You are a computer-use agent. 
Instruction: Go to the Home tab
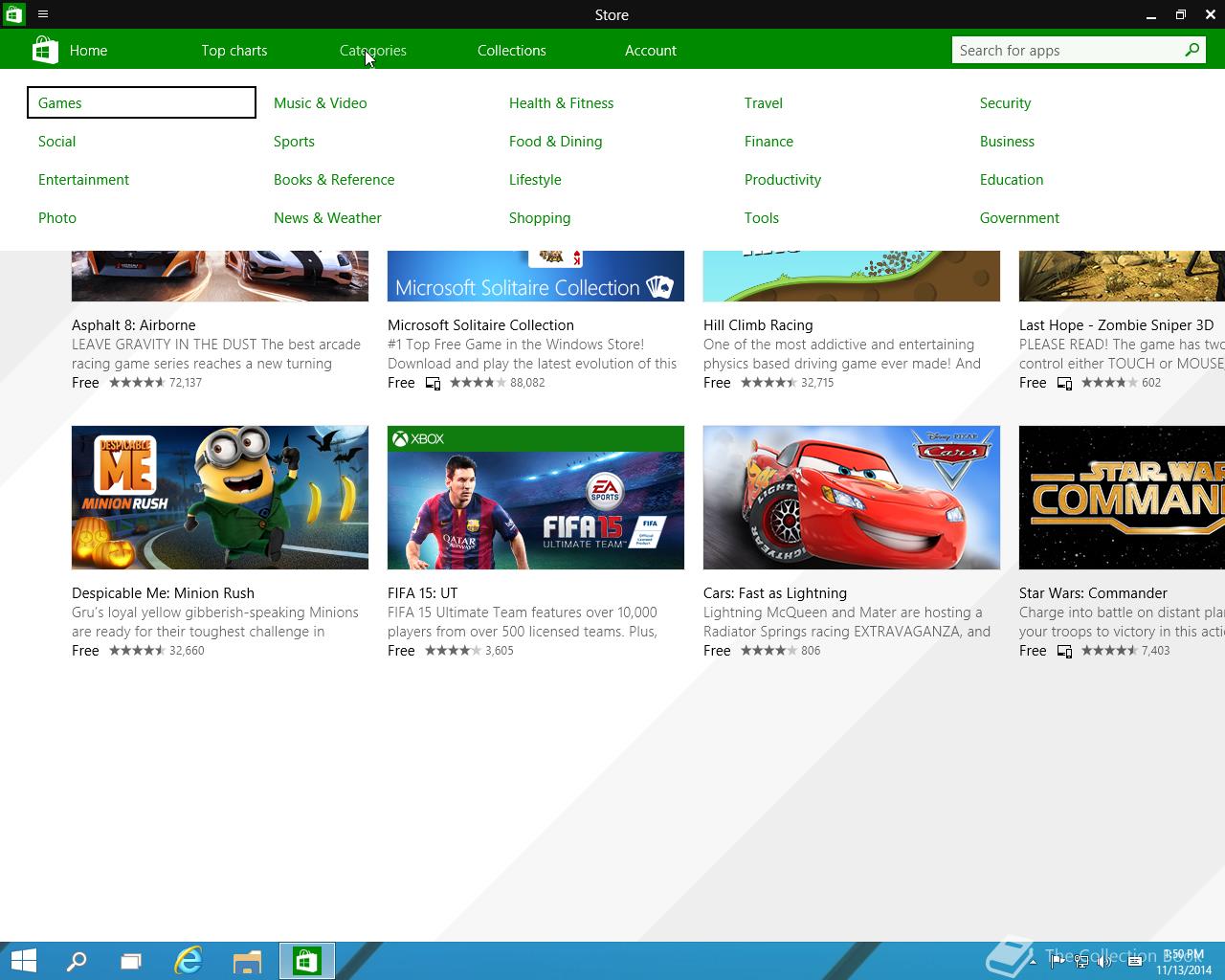coord(88,51)
